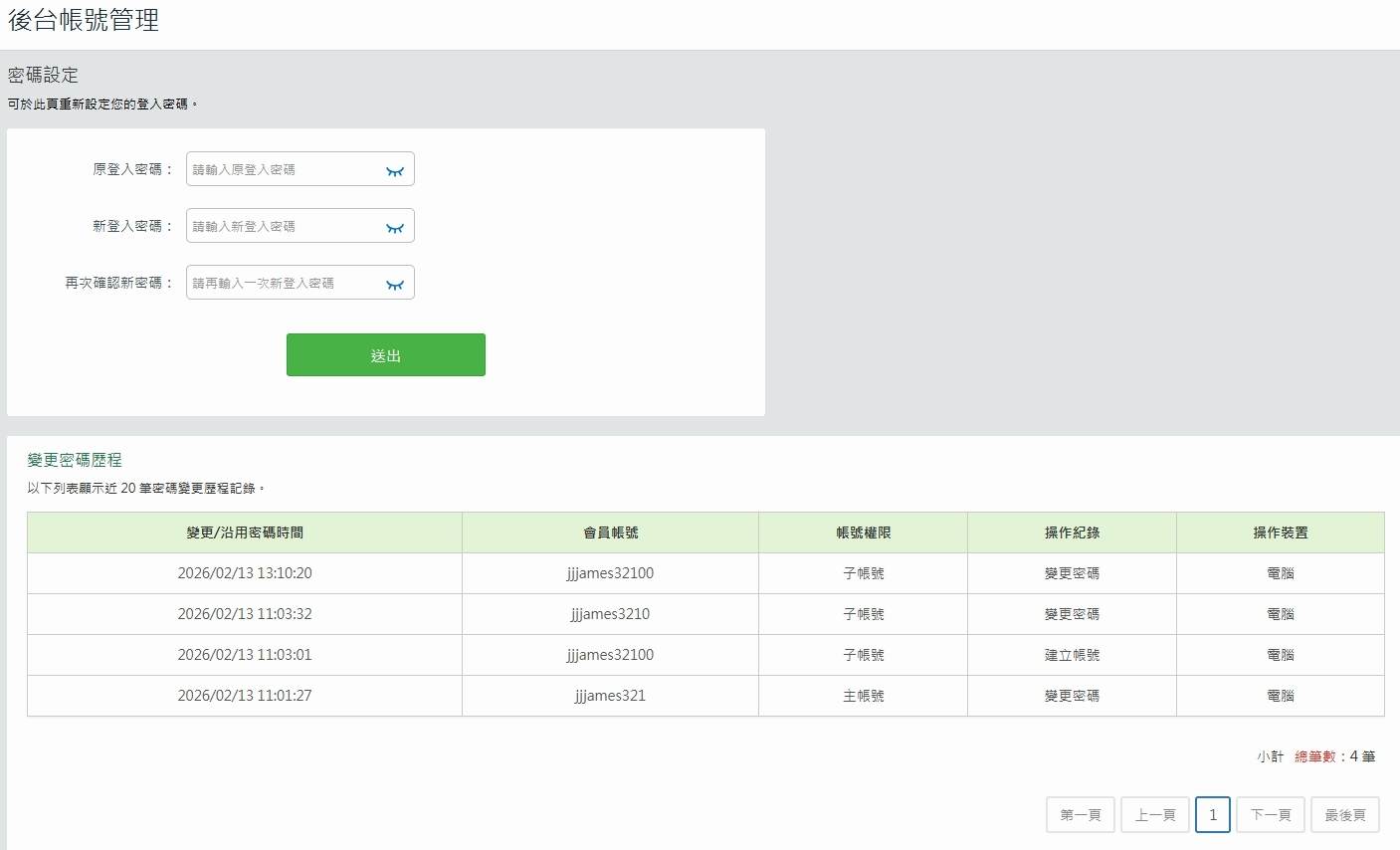
Task: Select page 1 in pagination
Action: click(1212, 815)
